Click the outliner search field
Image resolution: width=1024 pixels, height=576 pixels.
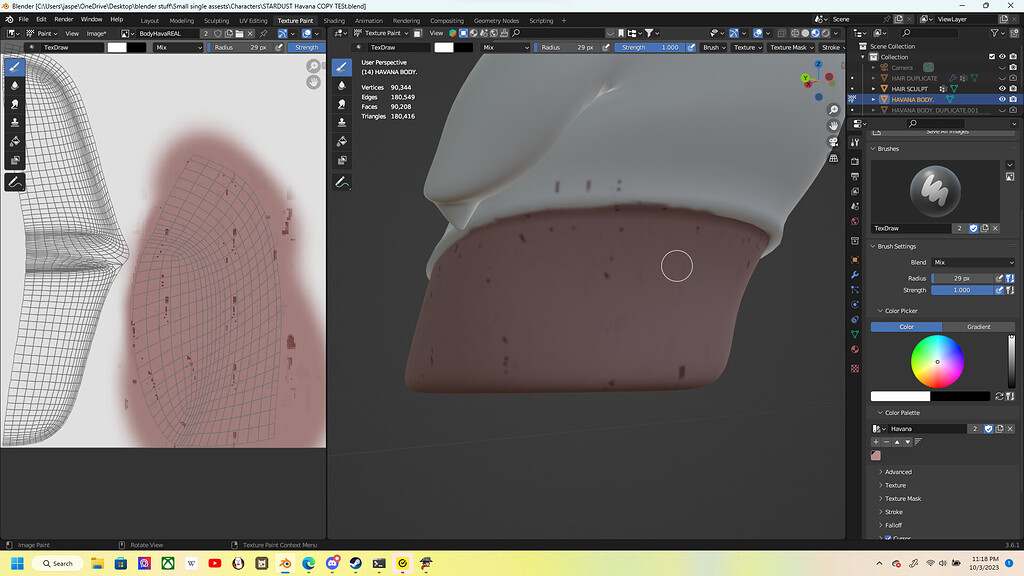pyautogui.click(x=935, y=123)
